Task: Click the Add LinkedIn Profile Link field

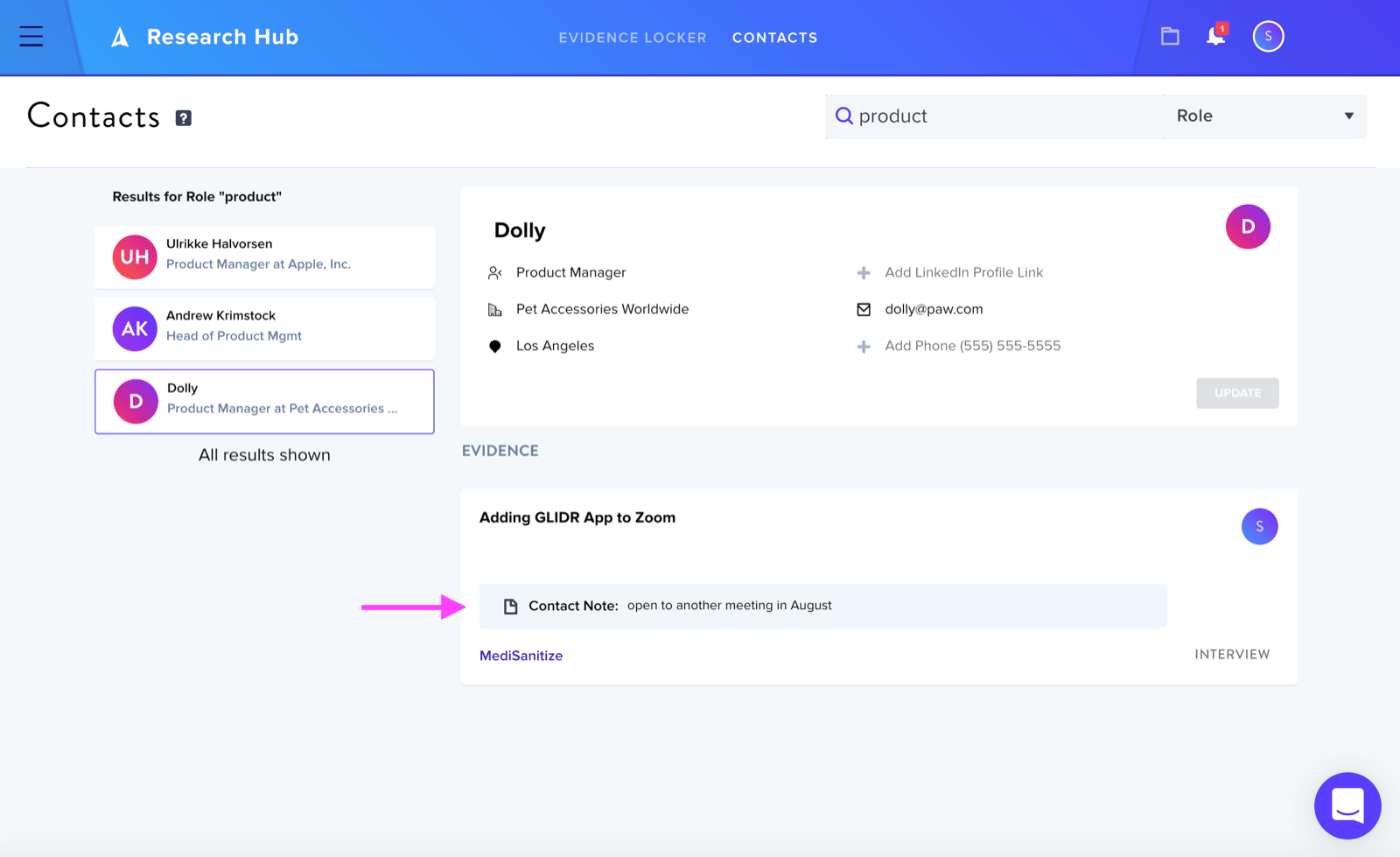Action: tap(963, 272)
